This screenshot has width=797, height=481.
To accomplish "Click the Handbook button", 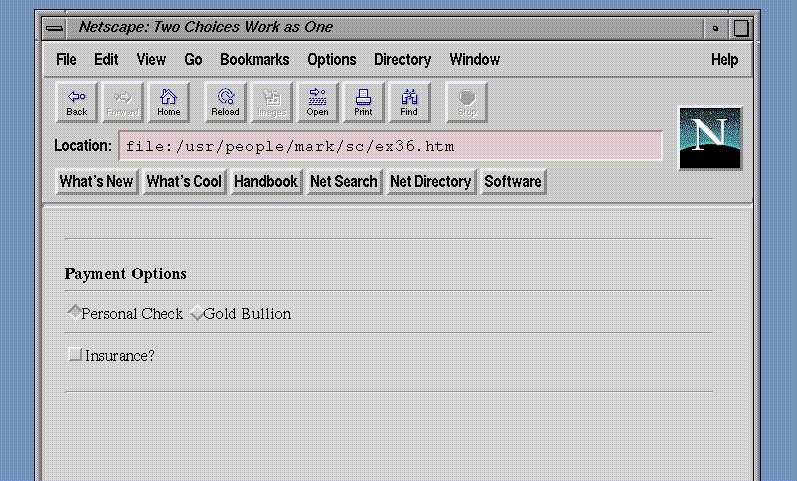I will pyautogui.click(x=265, y=182).
